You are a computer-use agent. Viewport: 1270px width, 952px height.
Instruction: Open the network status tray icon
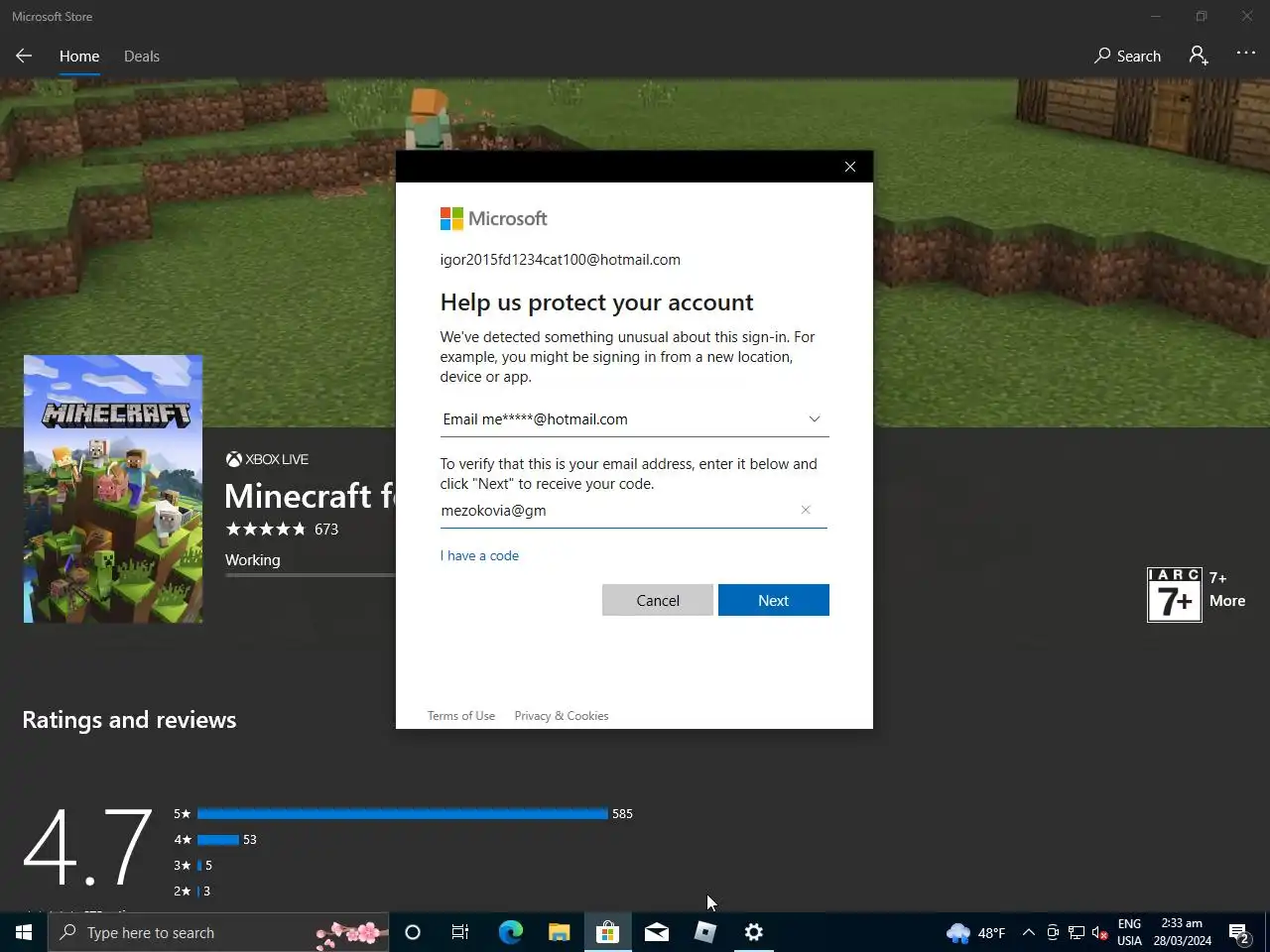point(1077,932)
